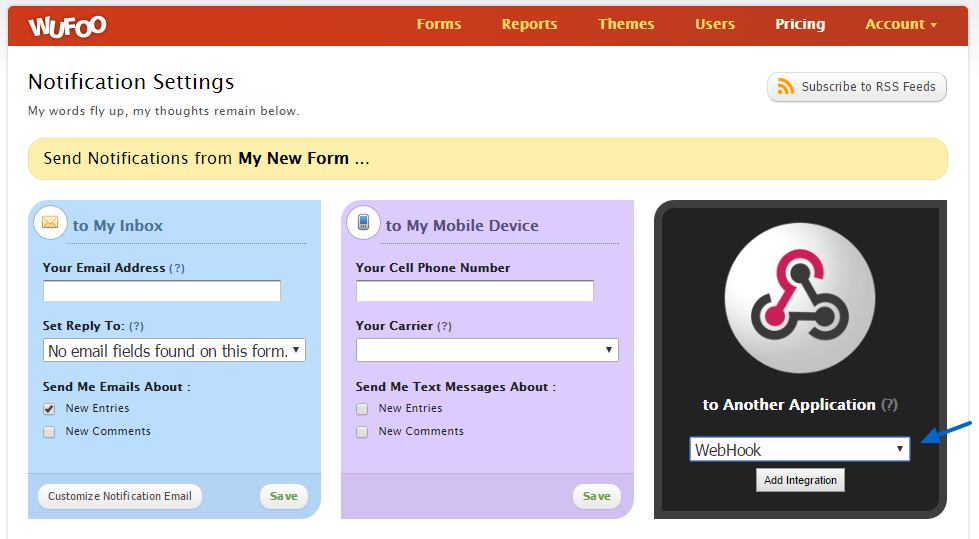Click the large WebHook logo

click(799, 299)
